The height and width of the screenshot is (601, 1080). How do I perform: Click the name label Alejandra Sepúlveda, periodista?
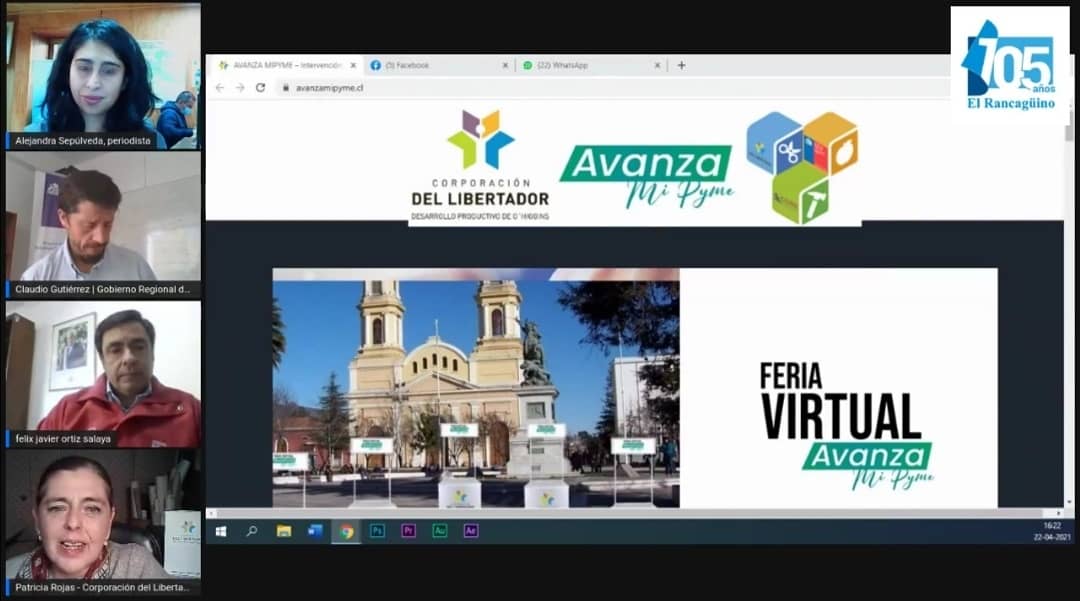[x=83, y=141]
